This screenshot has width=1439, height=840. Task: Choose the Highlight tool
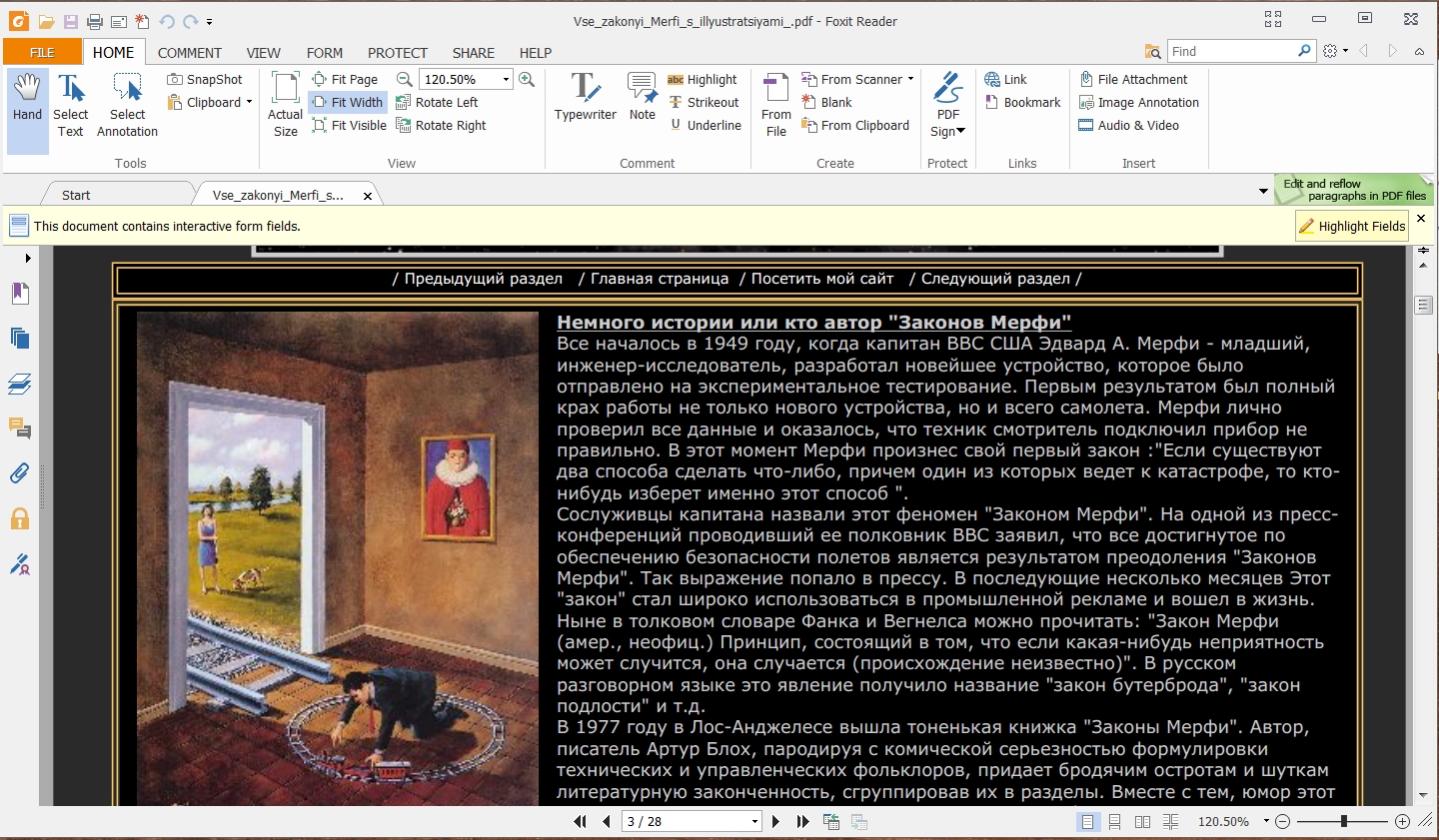pos(703,79)
